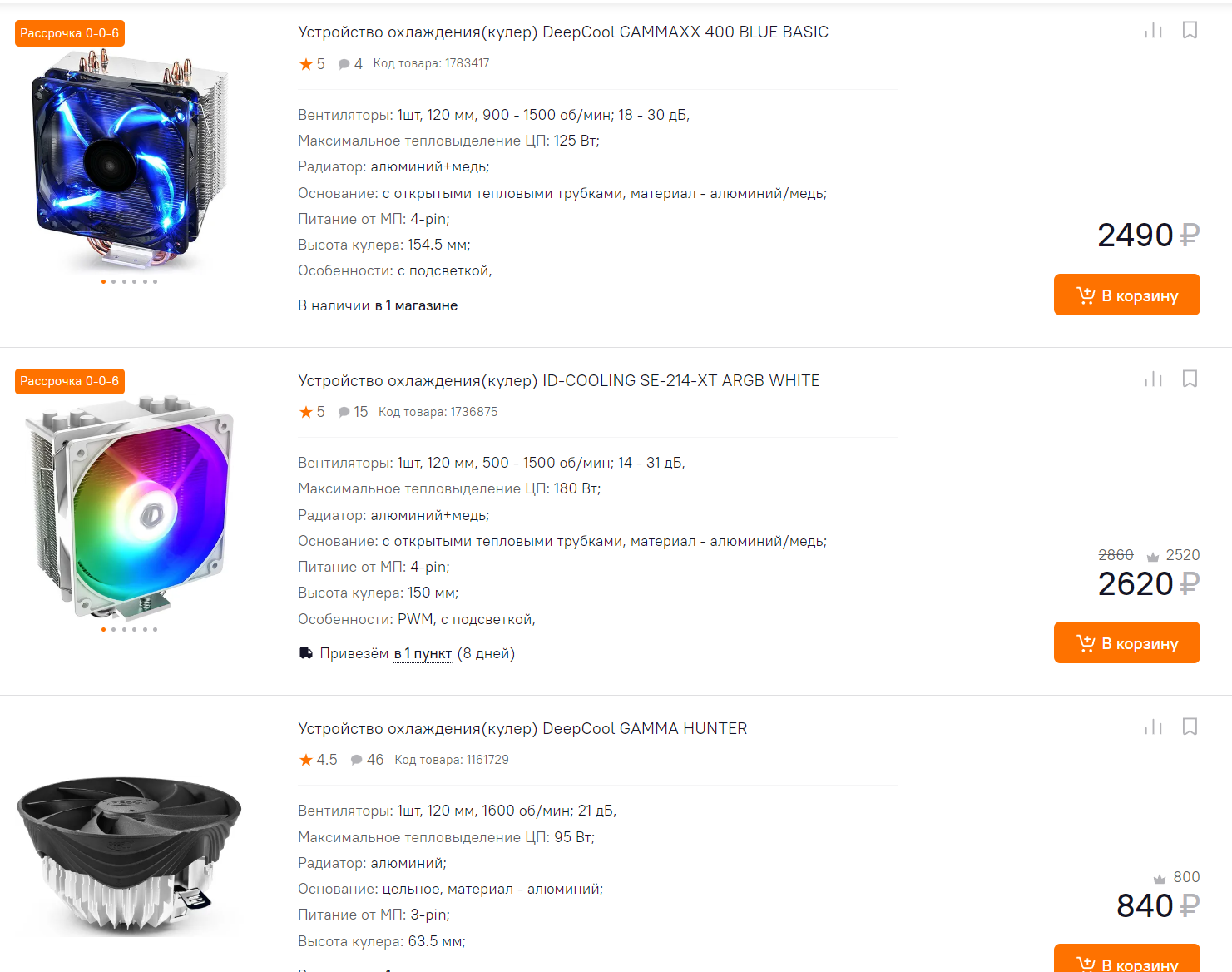The height and width of the screenshot is (972, 1232).
Task: Open ID-COOLING SE-214-XT ARGB WHITE product page
Action: point(559,380)
